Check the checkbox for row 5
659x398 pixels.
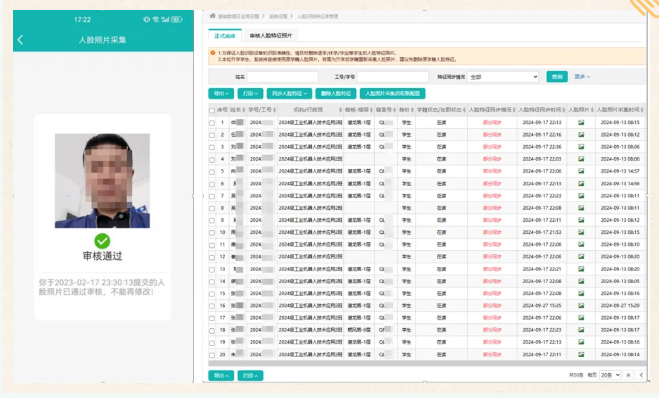click(212, 171)
